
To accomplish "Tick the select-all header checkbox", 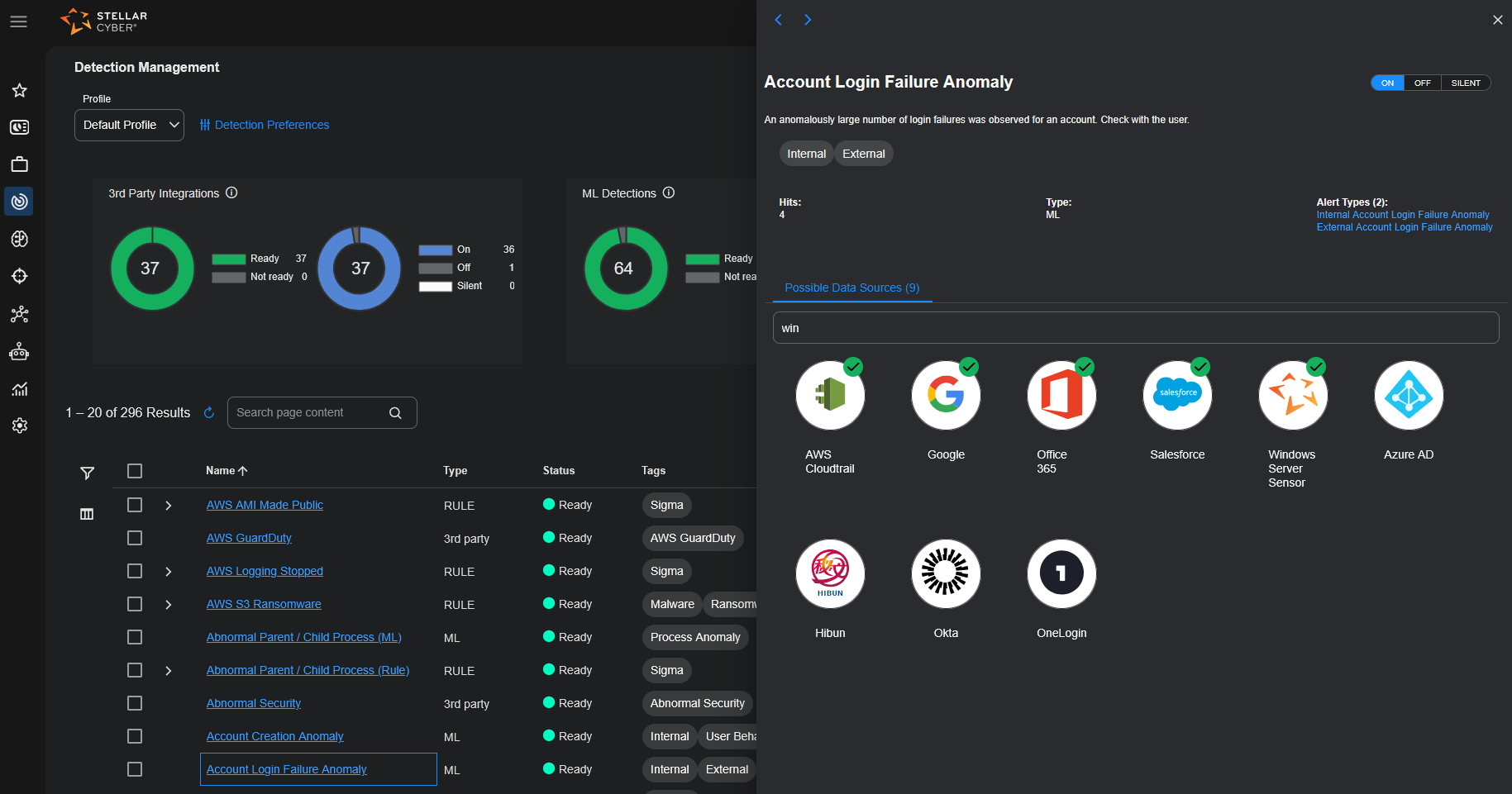I will tap(135, 471).
